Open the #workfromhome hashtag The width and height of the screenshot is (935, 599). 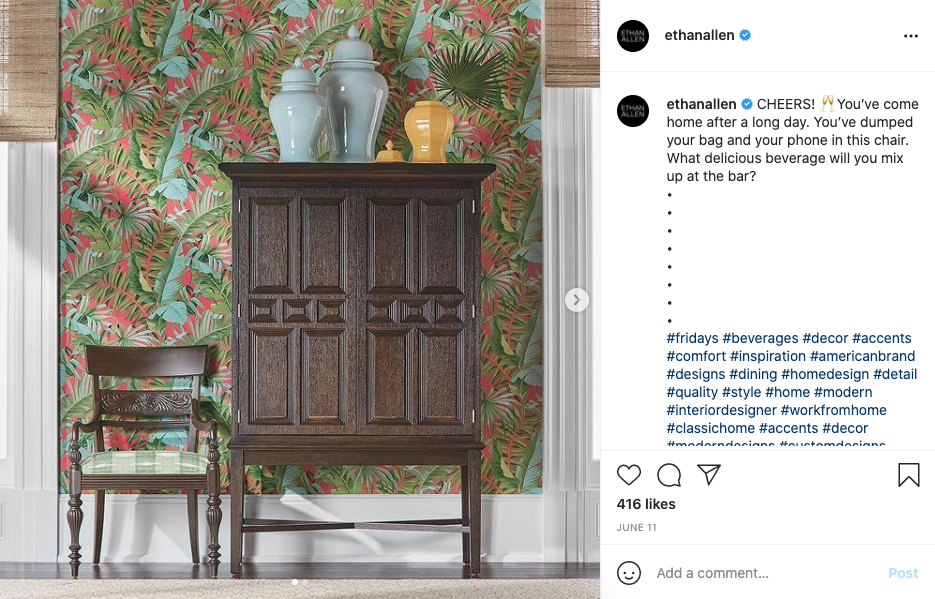tap(834, 410)
